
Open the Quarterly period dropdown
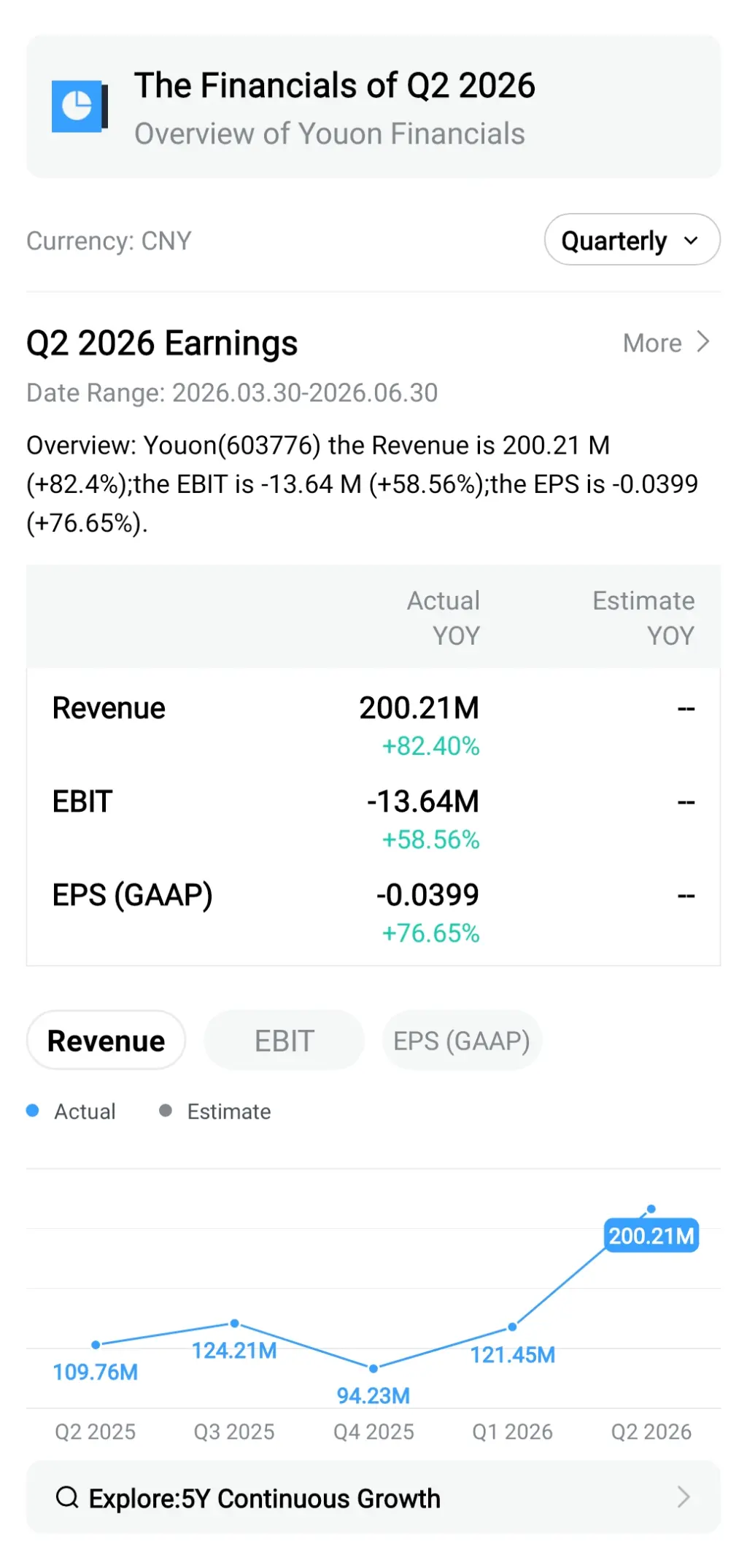[x=632, y=240]
